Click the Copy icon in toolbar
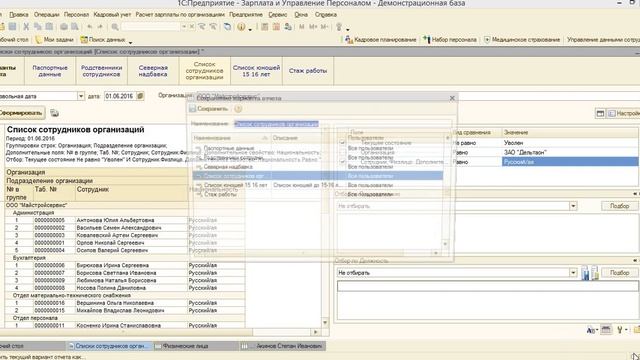640x360 pixels. click(x=38, y=27)
